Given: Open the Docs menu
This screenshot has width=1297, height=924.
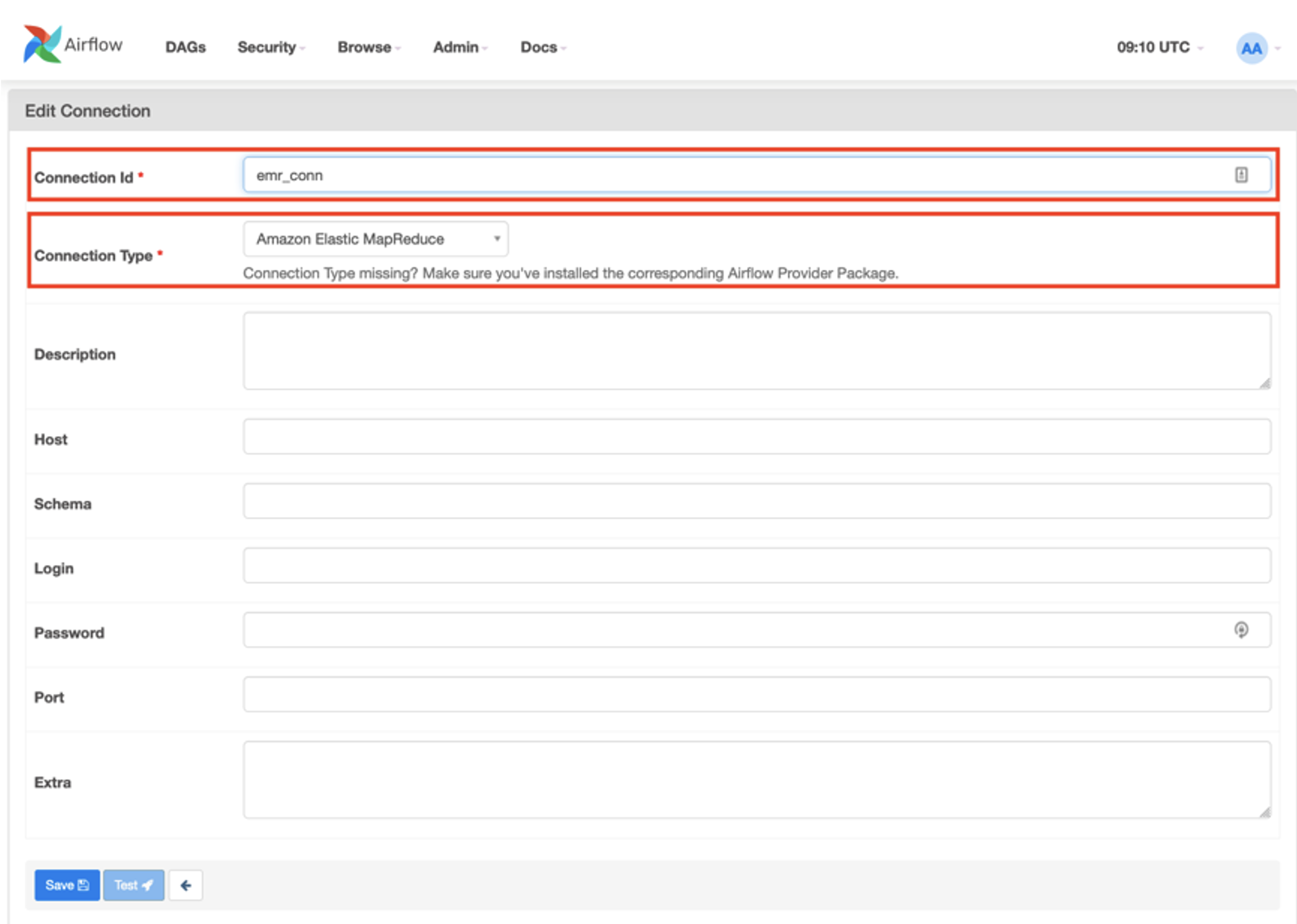Looking at the screenshot, I should point(543,47).
